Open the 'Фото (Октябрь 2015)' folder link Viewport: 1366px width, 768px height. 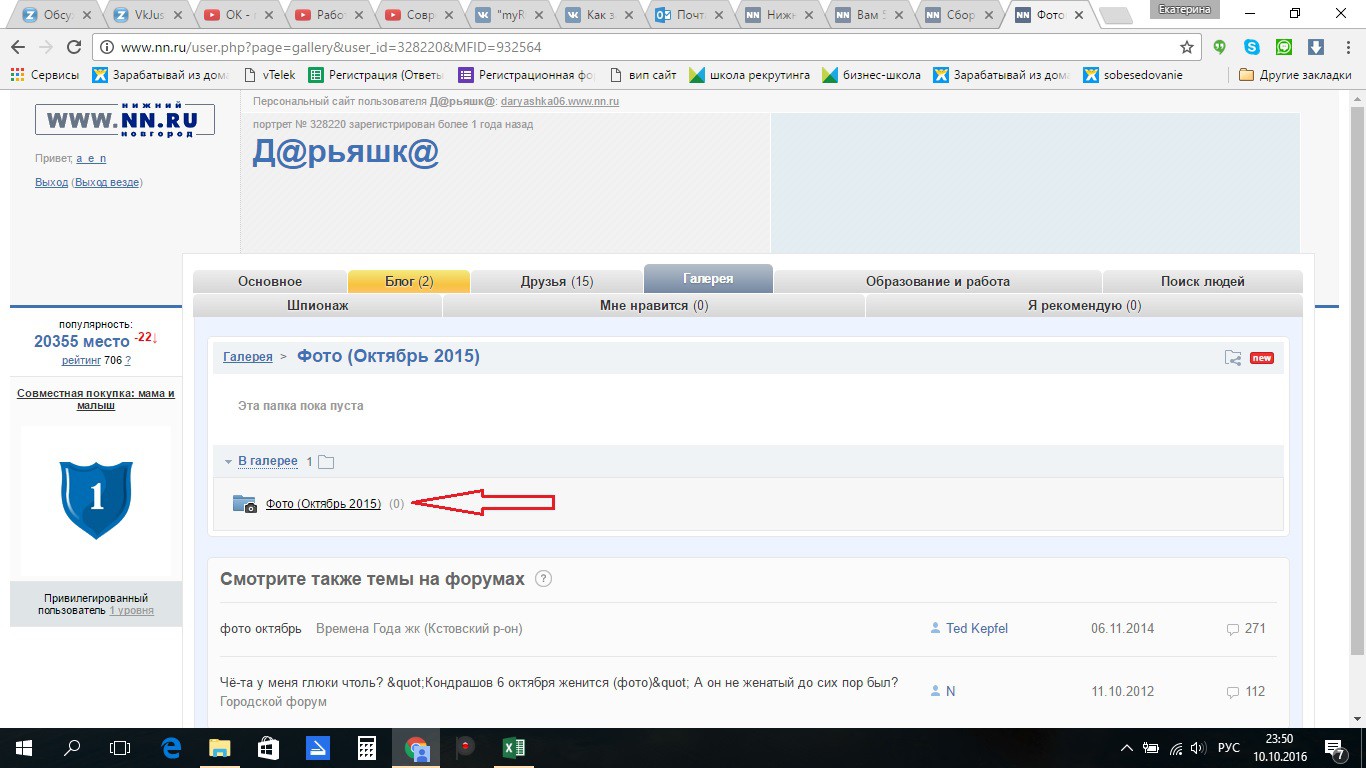323,504
